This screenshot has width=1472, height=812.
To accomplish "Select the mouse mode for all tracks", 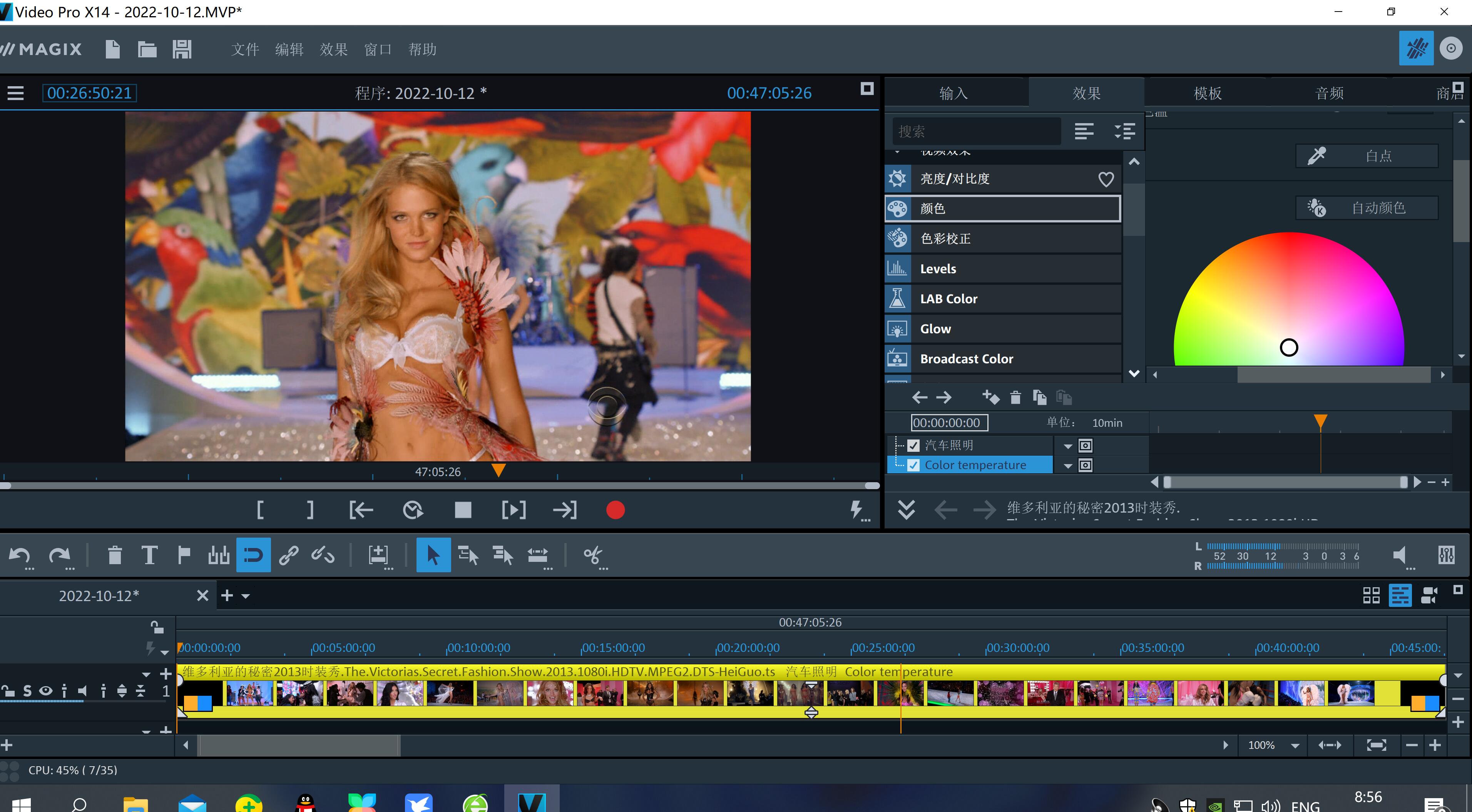I will 503,555.
